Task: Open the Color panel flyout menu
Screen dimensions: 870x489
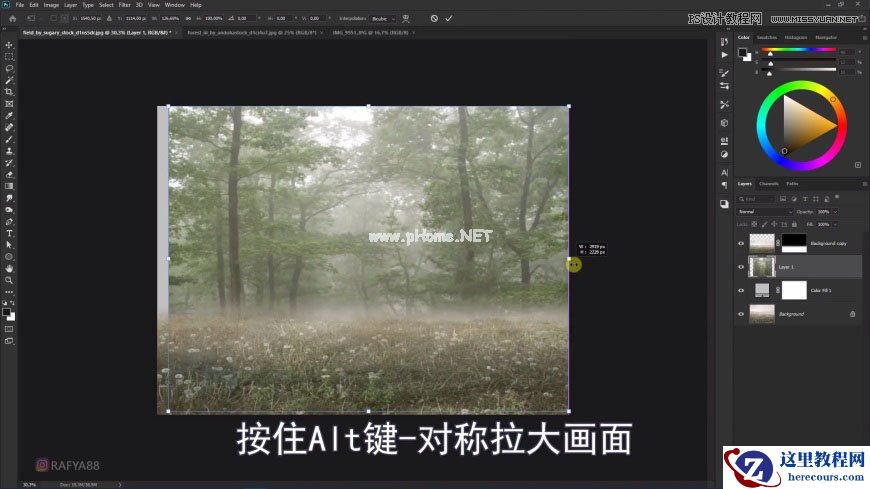Action: (x=864, y=38)
